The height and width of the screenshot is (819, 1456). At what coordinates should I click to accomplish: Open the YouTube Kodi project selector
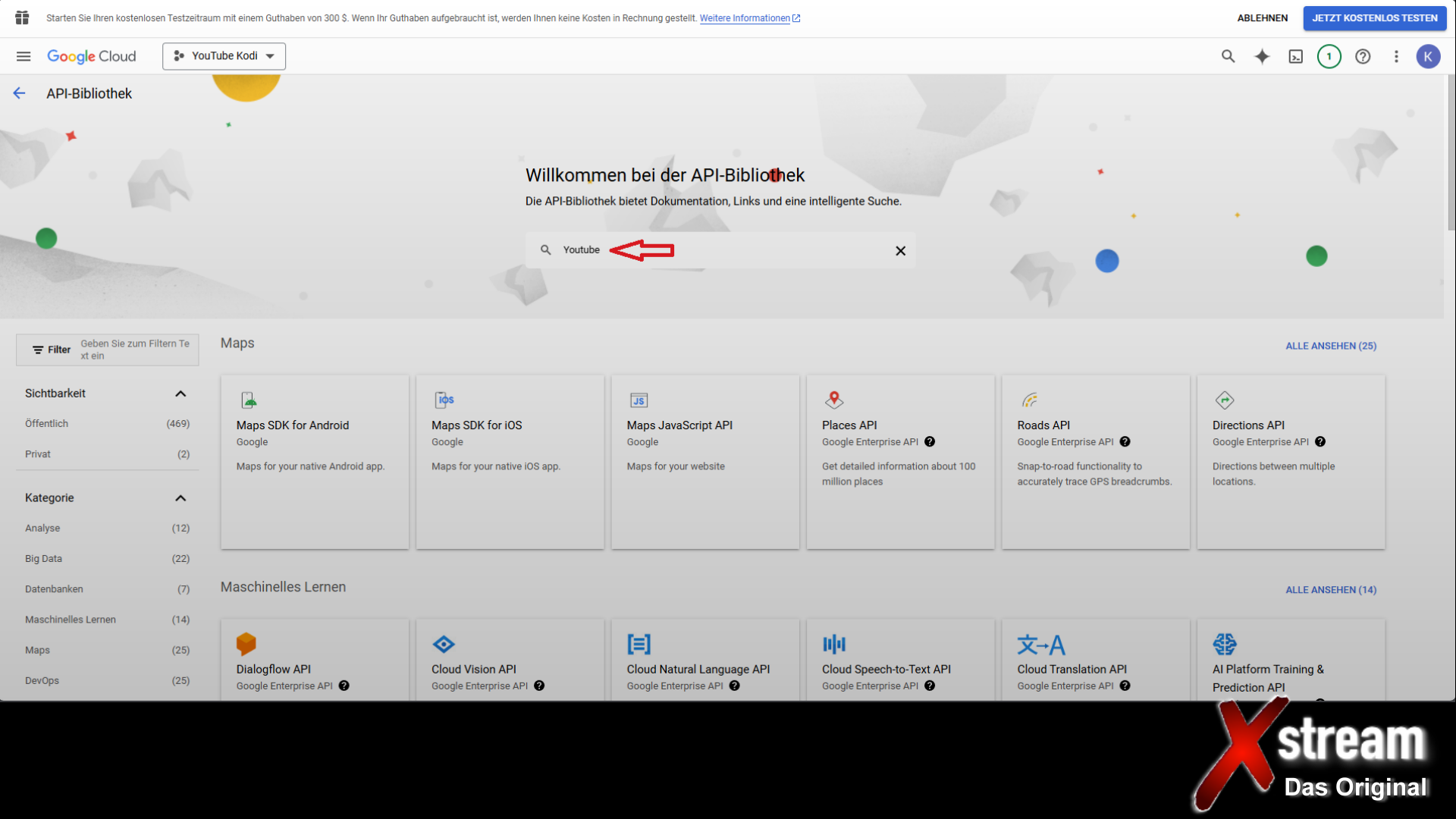224,56
